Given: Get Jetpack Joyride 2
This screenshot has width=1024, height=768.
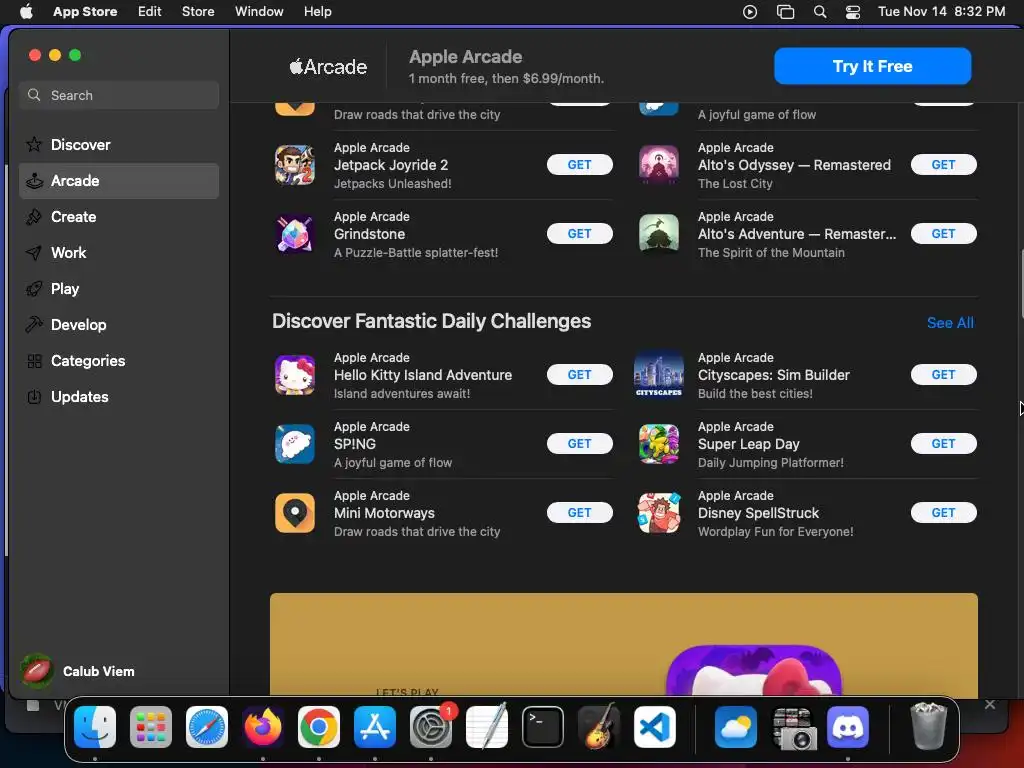Looking at the screenshot, I should tap(579, 165).
